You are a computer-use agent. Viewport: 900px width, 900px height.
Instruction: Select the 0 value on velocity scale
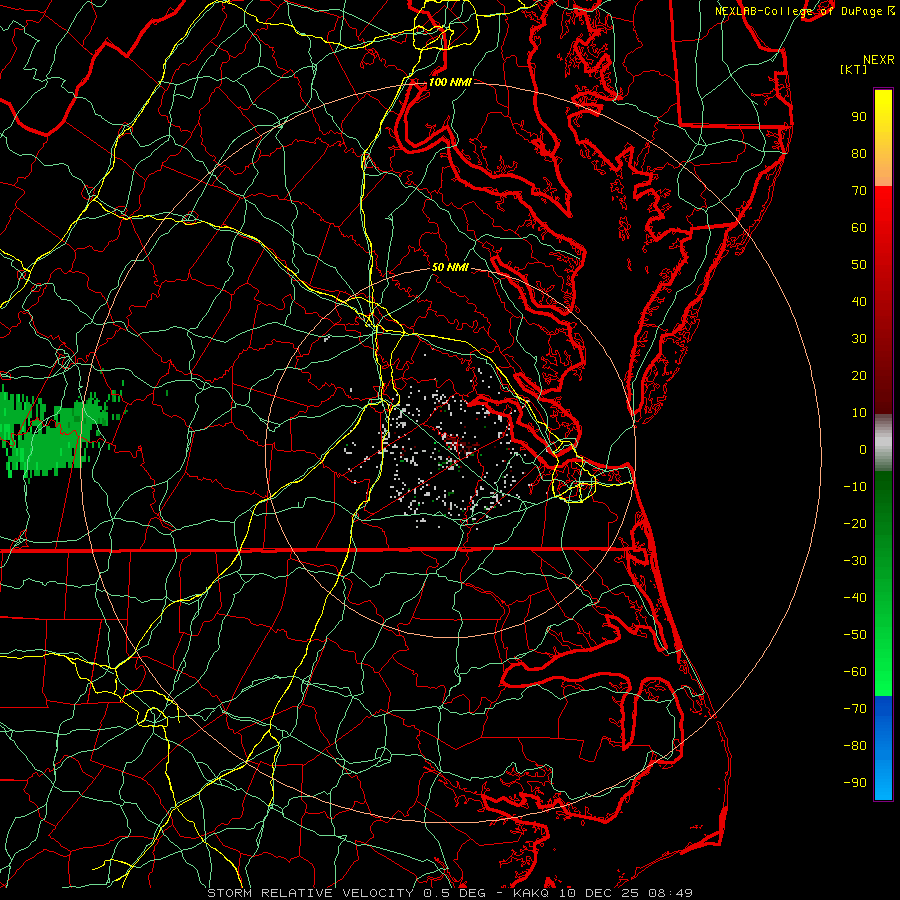click(x=863, y=450)
